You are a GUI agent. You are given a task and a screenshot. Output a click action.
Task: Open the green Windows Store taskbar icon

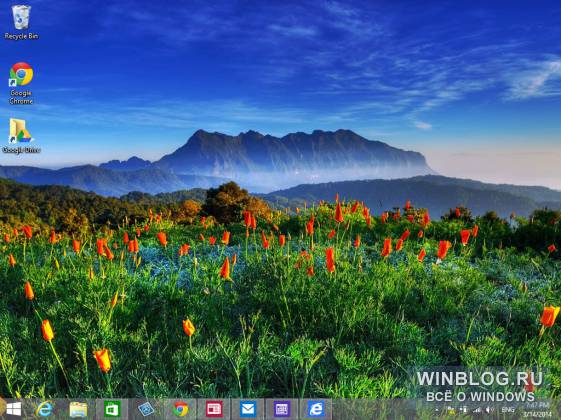tap(112, 409)
